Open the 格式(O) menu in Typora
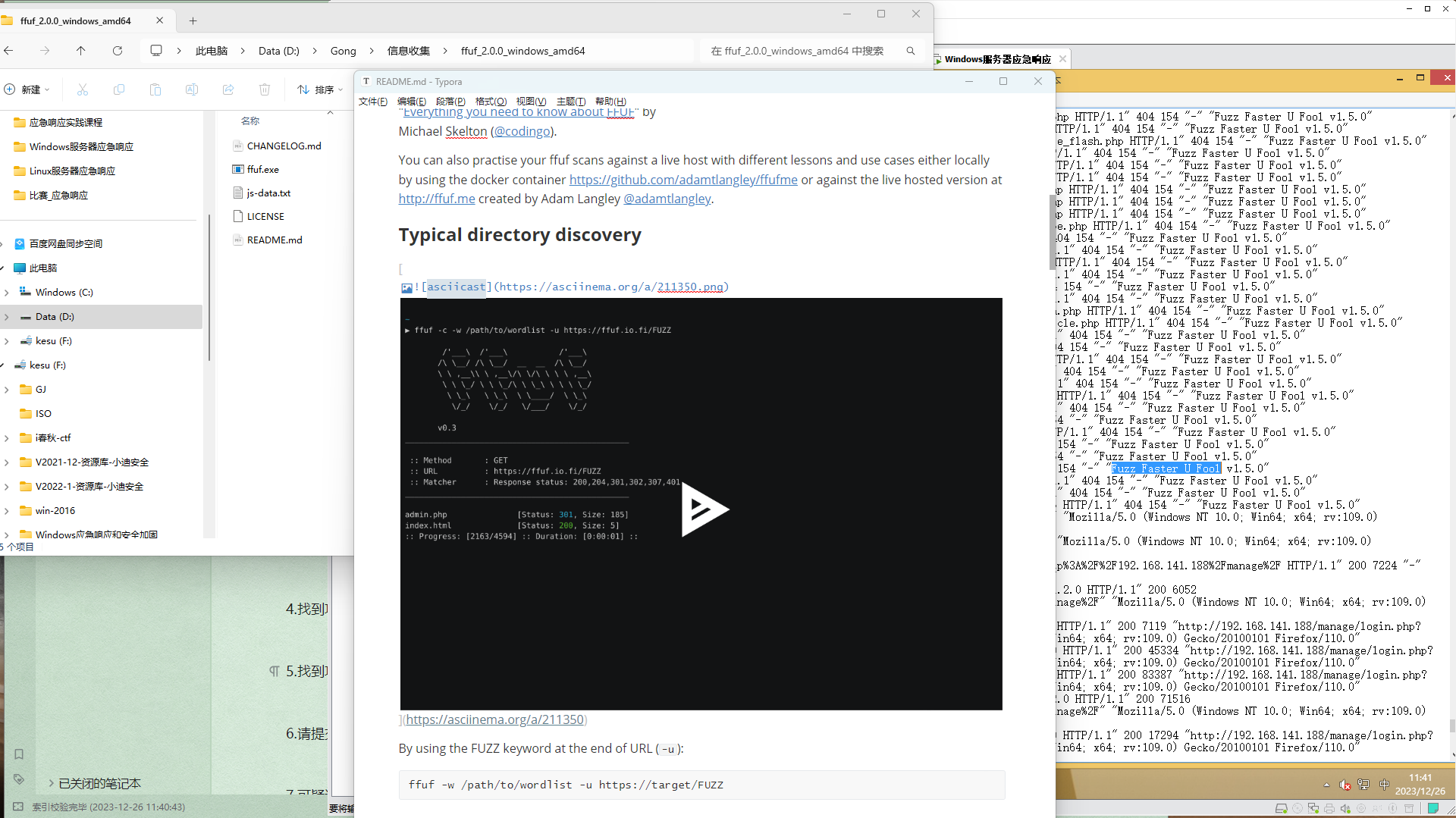 click(x=491, y=102)
